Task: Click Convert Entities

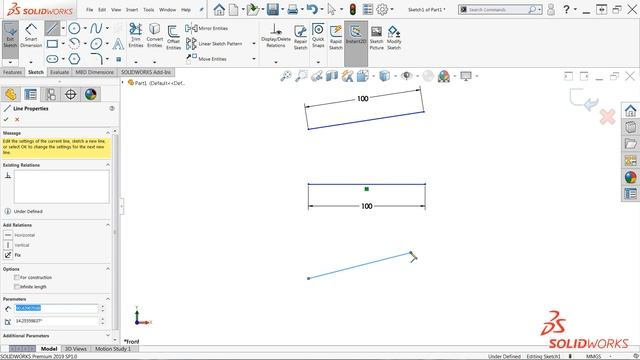Action: coord(155,36)
